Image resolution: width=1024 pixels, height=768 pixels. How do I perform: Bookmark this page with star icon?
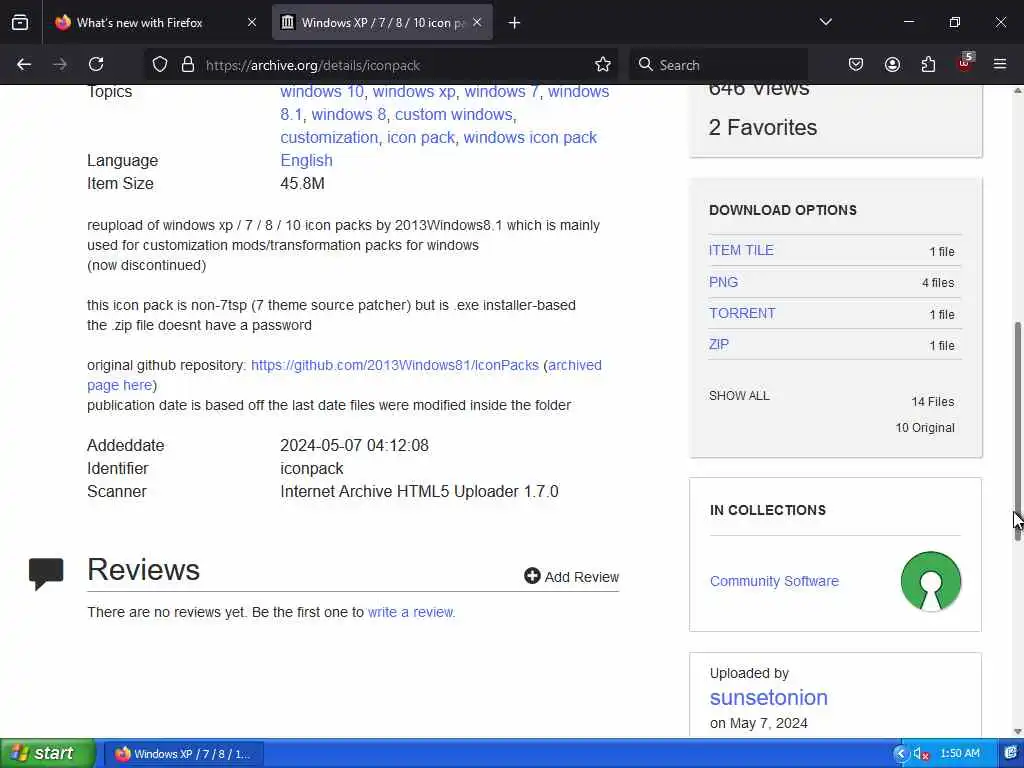tap(603, 64)
